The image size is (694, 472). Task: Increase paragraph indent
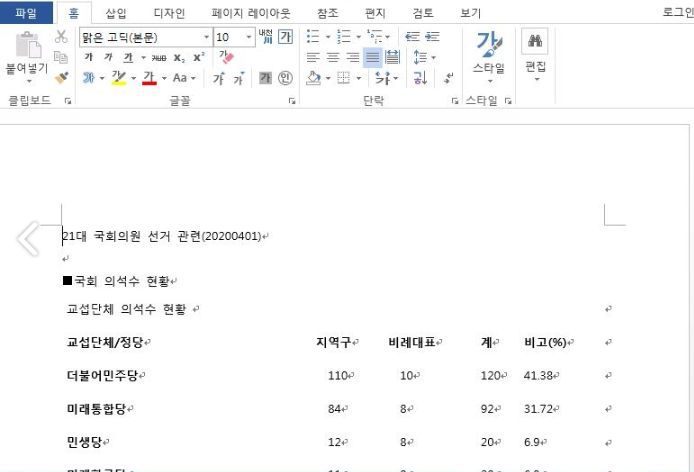coord(432,36)
